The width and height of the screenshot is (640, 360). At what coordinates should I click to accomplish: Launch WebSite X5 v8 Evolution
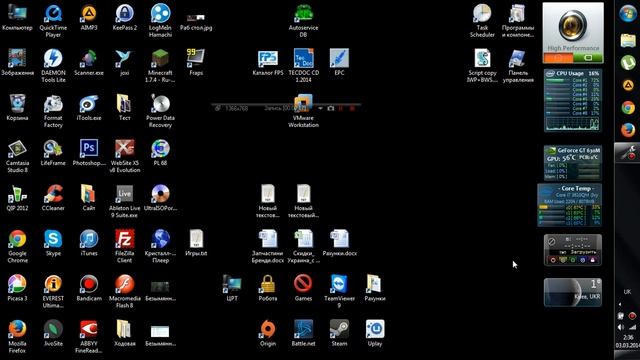point(124,156)
